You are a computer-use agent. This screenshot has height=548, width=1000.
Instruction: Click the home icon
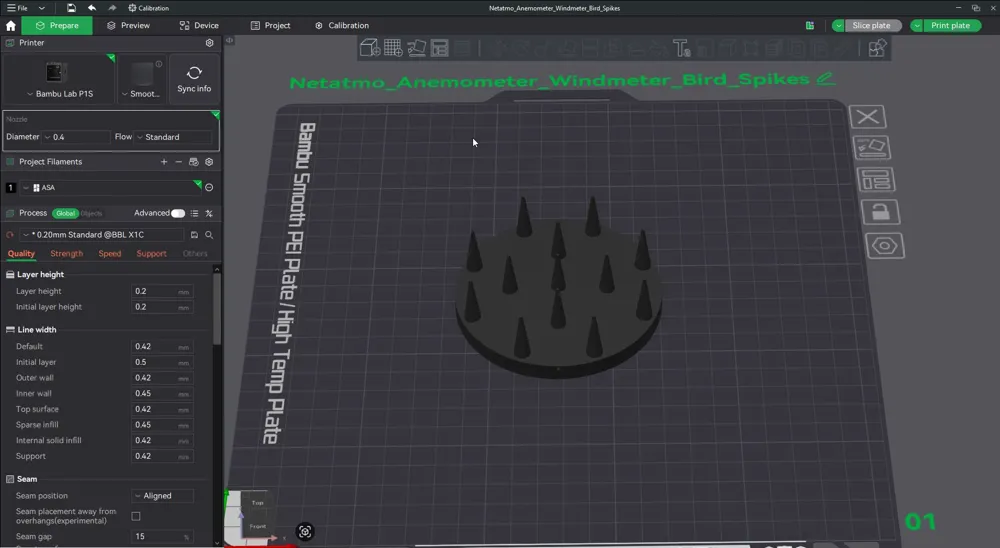(11, 26)
